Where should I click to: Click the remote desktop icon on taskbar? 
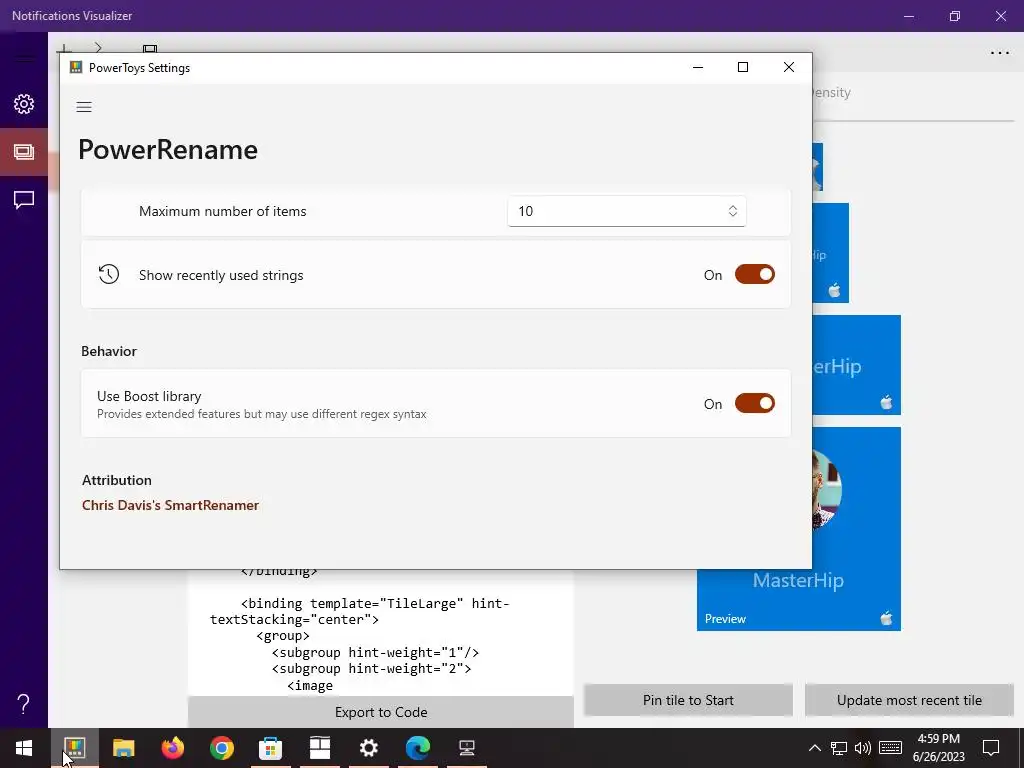(x=466, y=748)
